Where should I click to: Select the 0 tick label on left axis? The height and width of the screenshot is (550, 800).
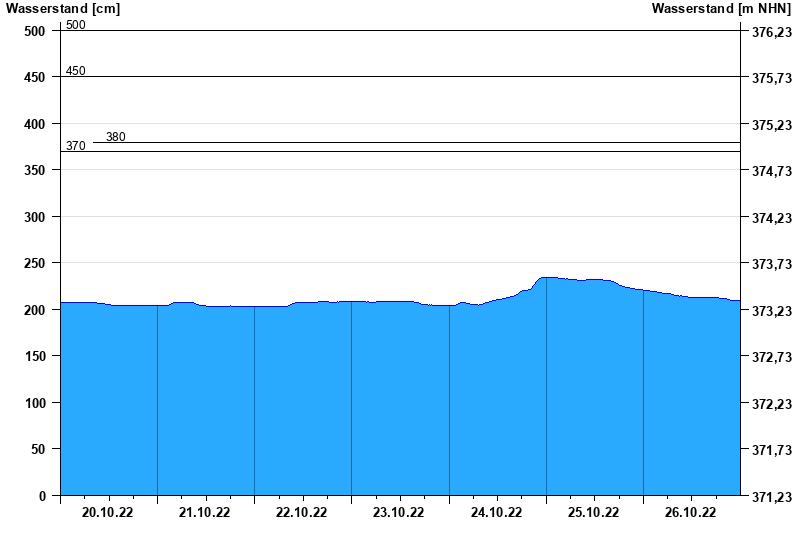42,496
